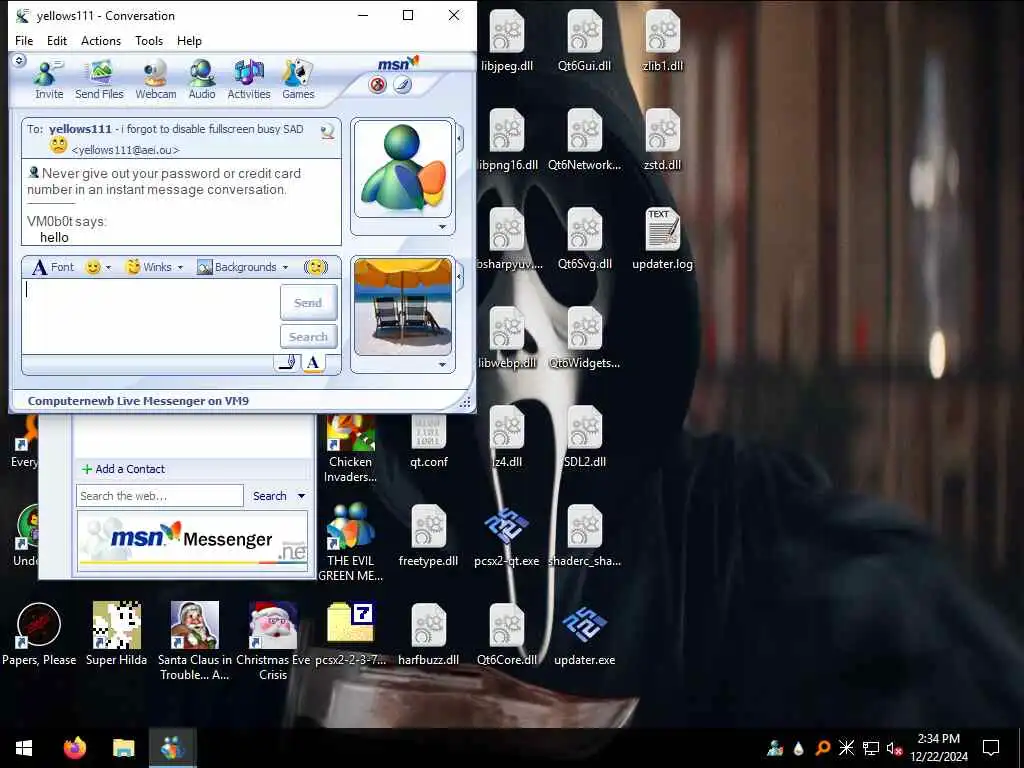Select Chicken Invaders desktop shortcut
The image size is (1024, 768).
coord(350,449)
